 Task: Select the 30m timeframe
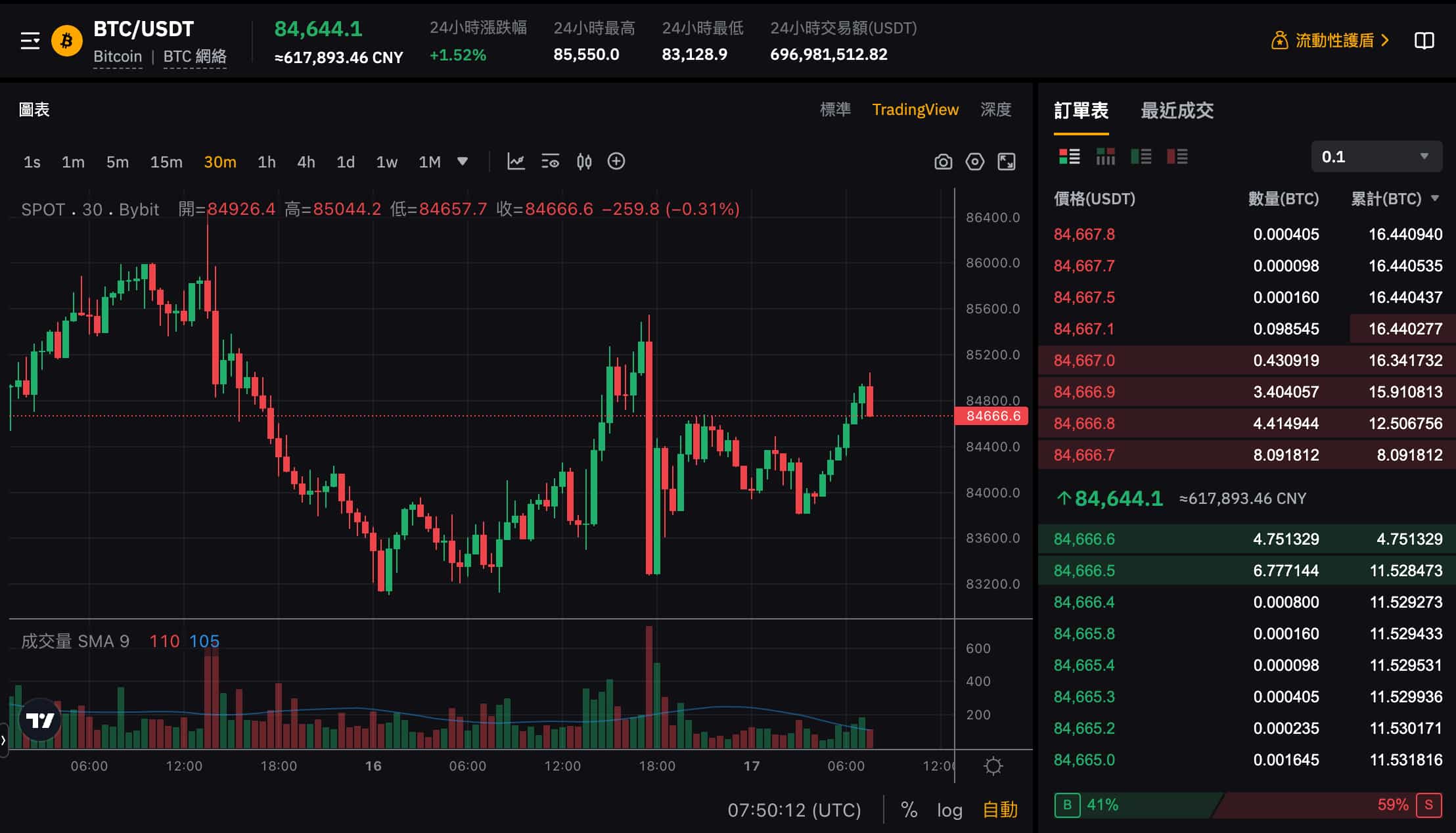click(220, 162)
